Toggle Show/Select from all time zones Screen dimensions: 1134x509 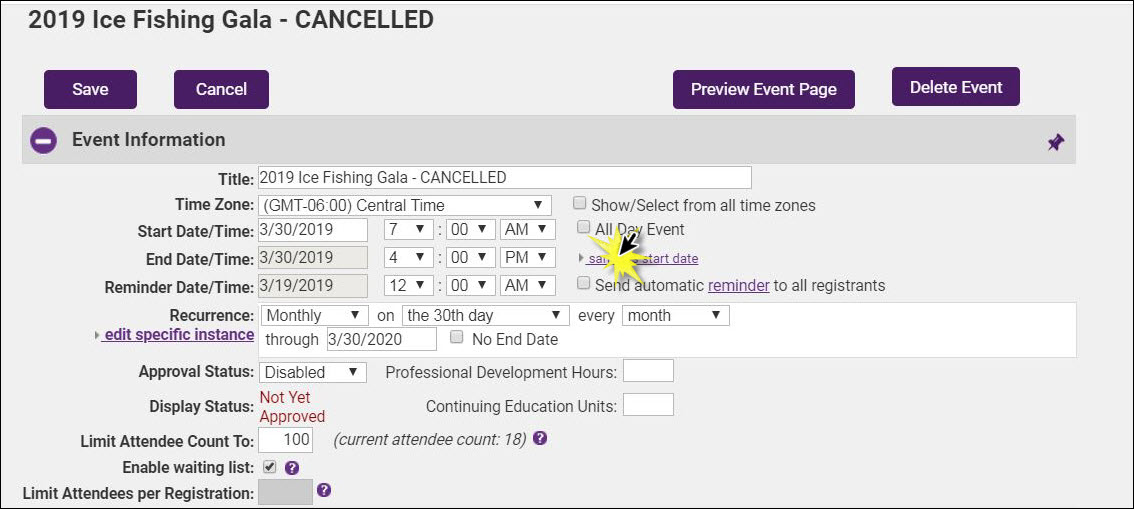580,204
